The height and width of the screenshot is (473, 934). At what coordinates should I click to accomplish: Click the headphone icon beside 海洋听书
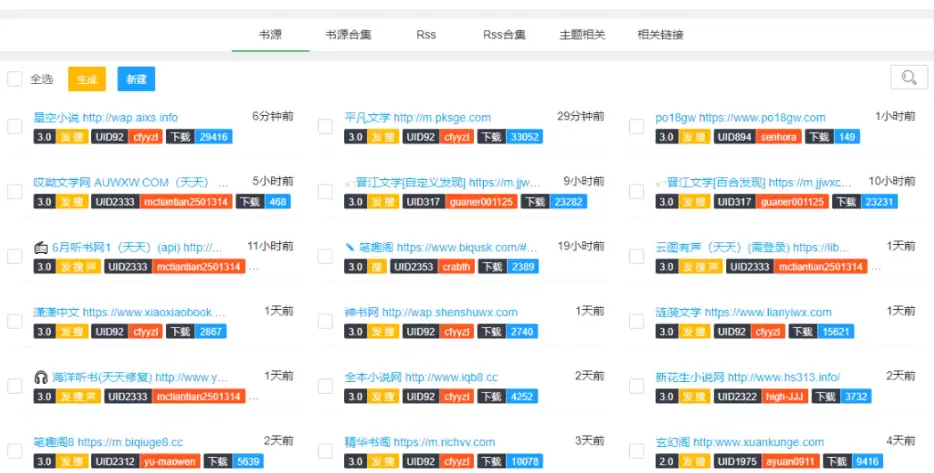point(41,377)
